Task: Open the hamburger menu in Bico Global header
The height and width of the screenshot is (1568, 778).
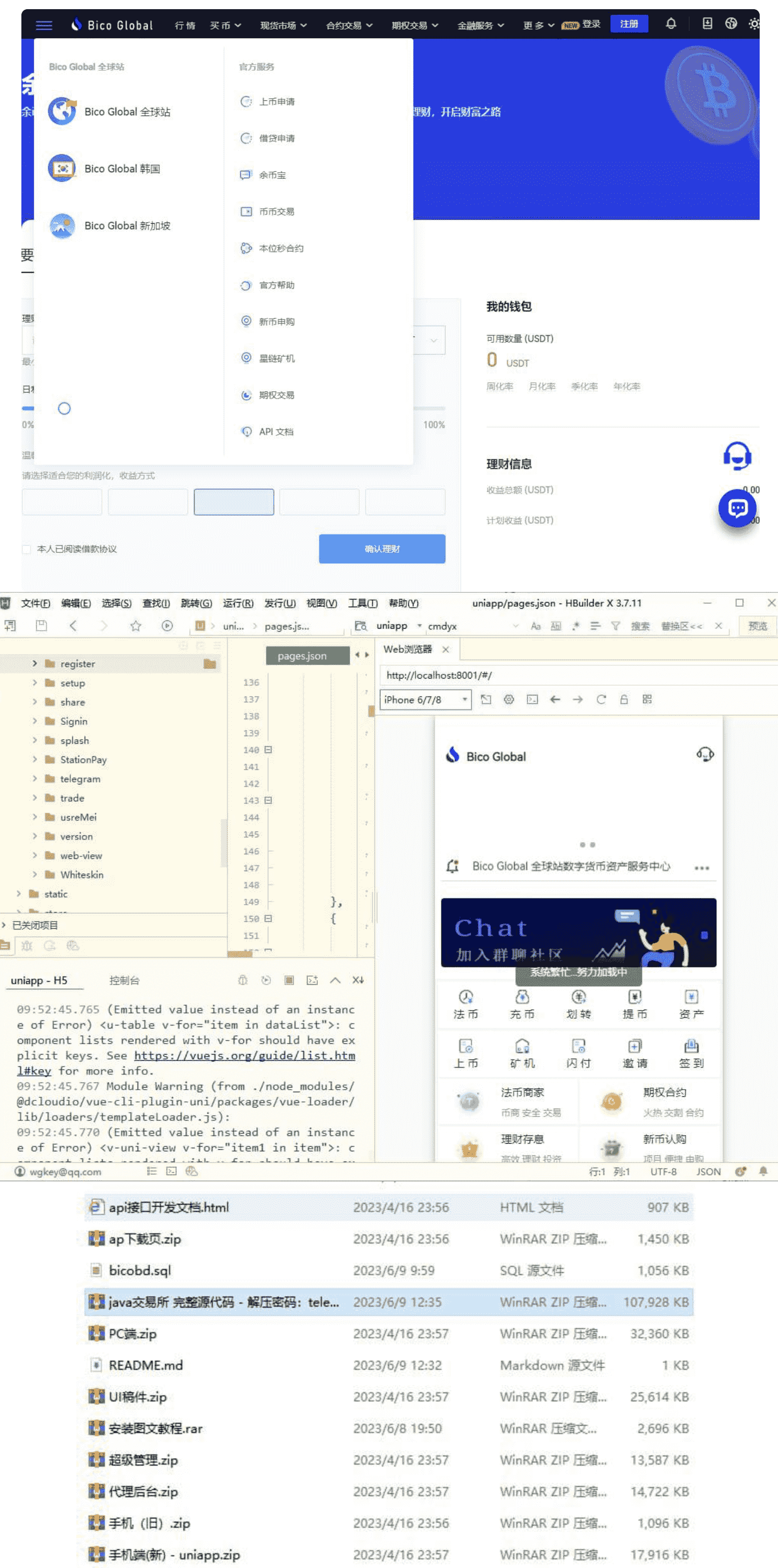Action: (x=44, y=25)
